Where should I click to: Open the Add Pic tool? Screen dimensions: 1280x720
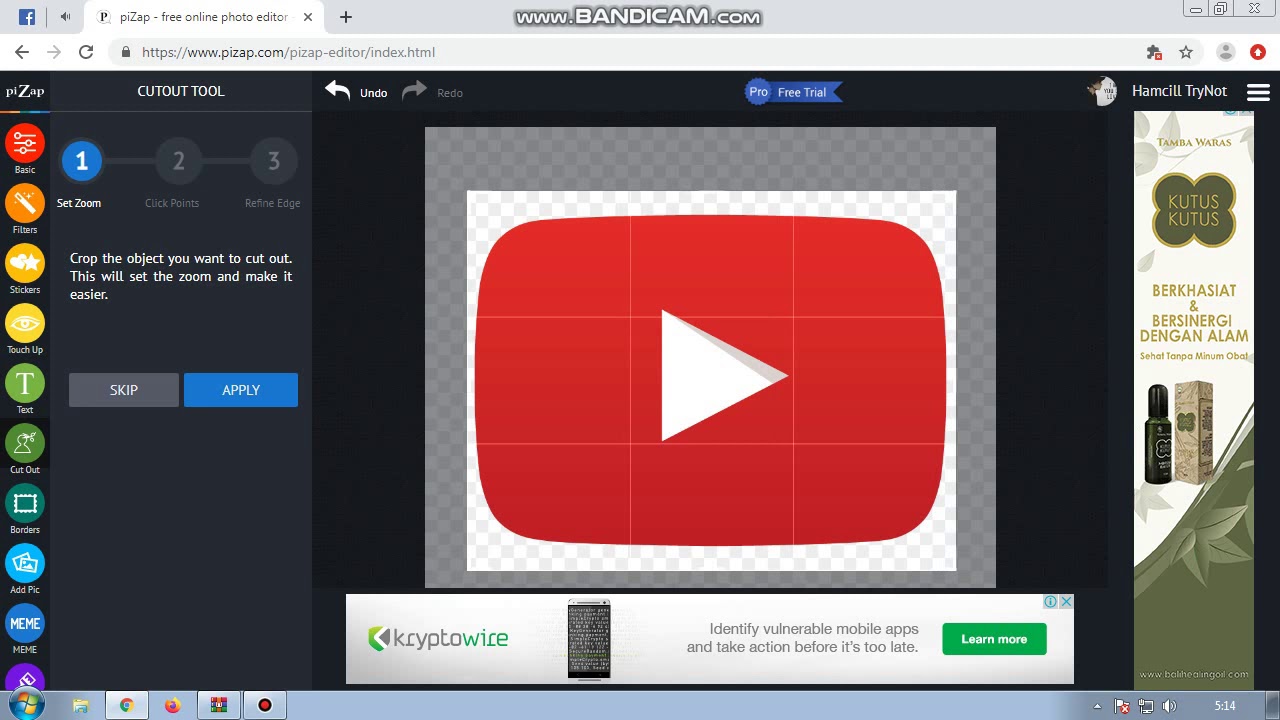(x=25, y=563)
